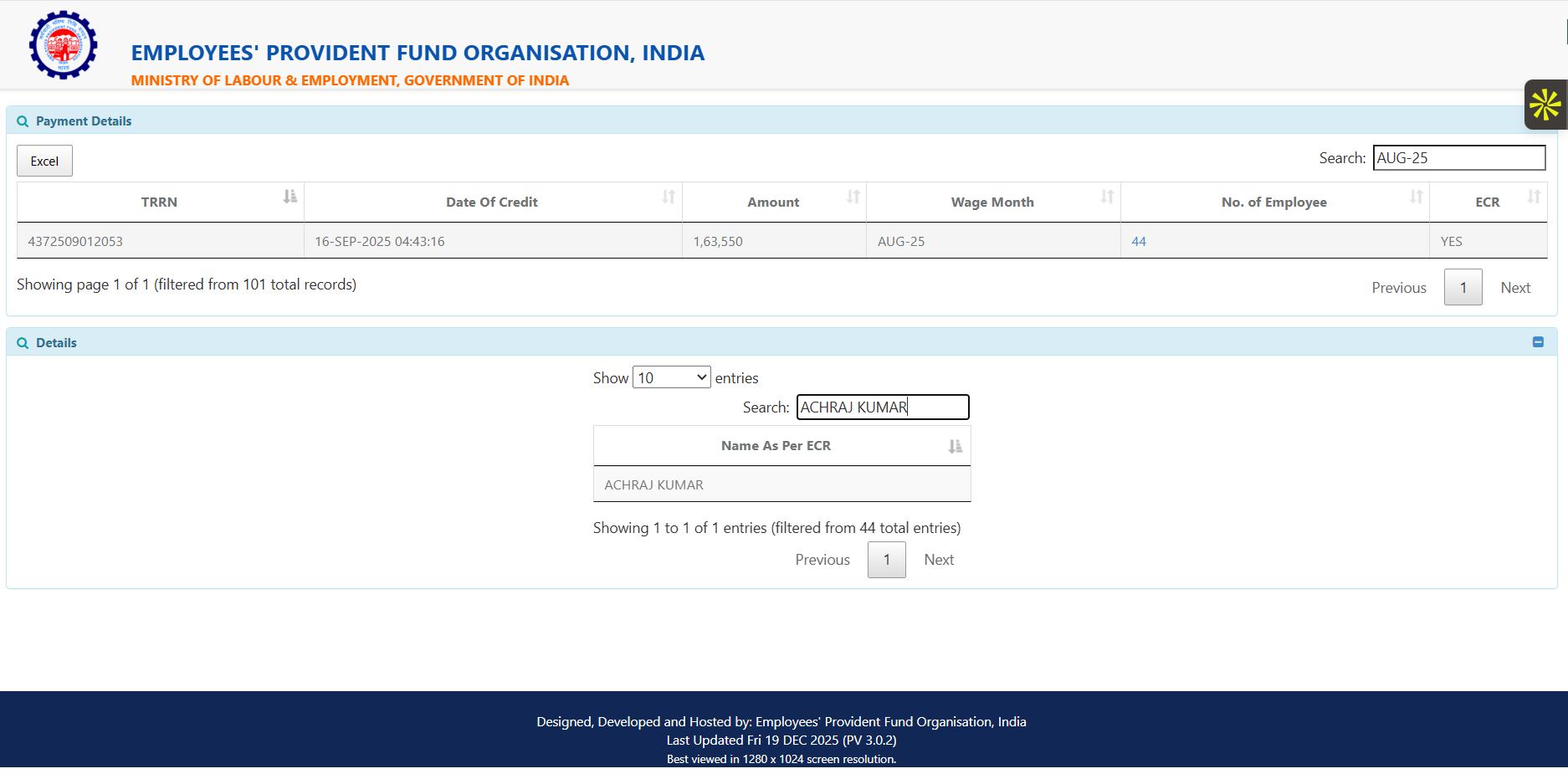Sort by Name As Per ECR icon
1568x779 pixels.
[x=955, y=447]
